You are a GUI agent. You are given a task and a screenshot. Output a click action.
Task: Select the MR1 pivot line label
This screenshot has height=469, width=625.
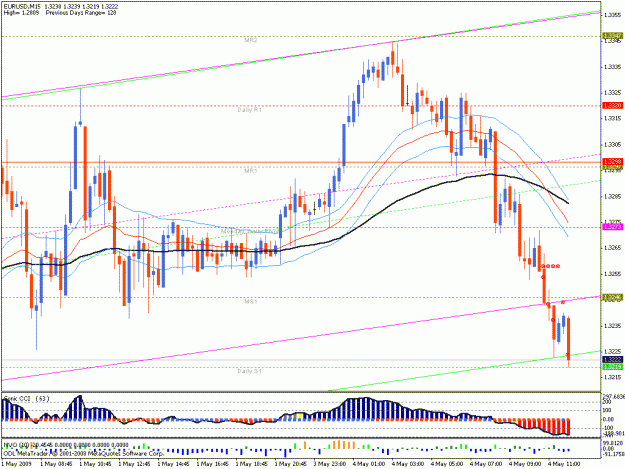pyautogui.click(x=251, y=171)
